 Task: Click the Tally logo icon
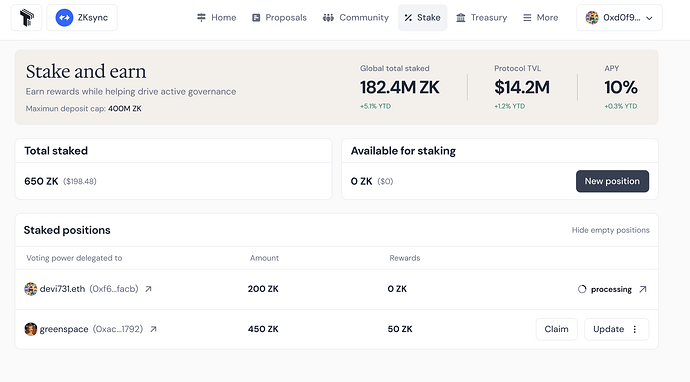[26, 18]
